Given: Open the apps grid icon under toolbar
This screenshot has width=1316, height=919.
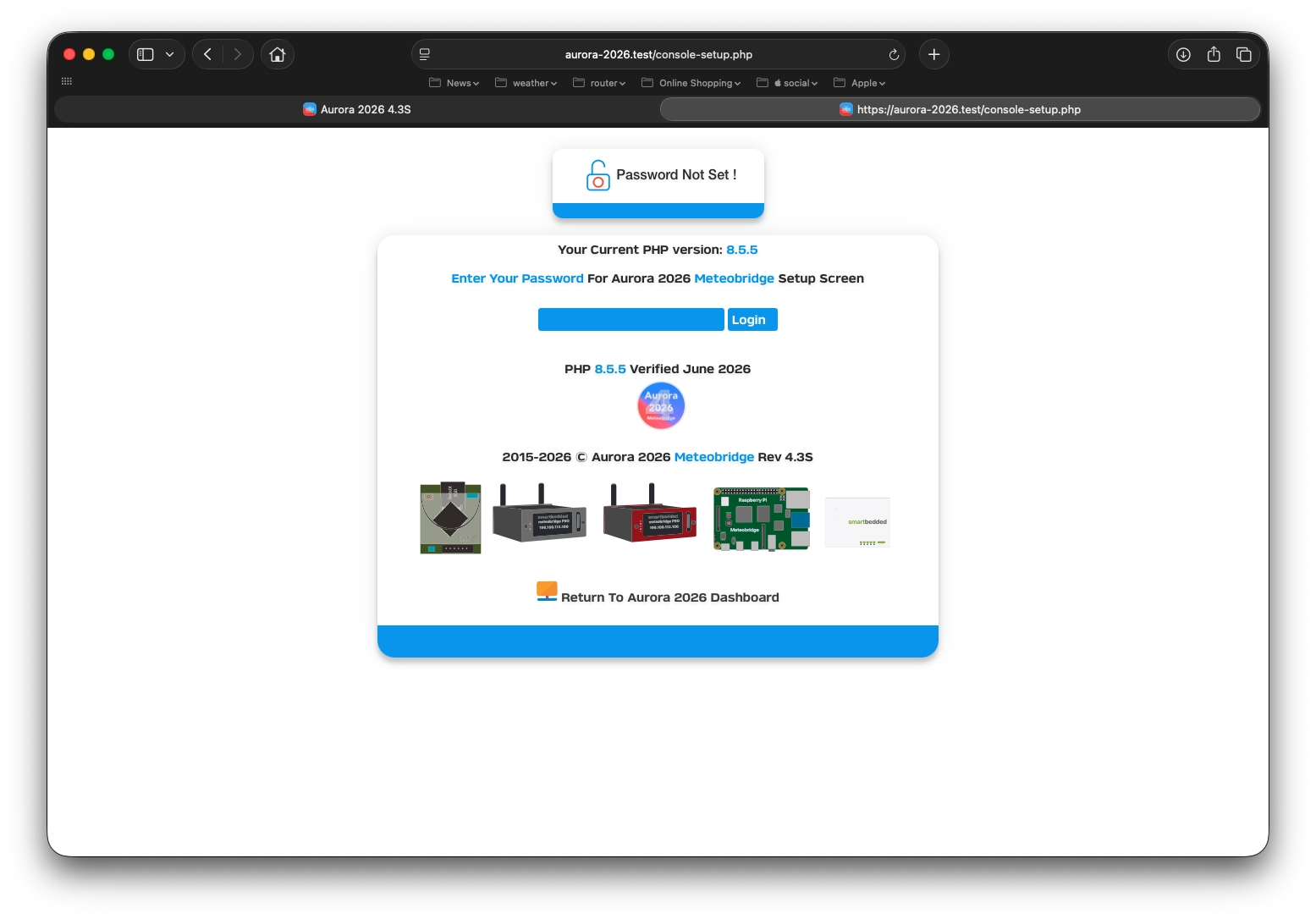Looking at the screenshot, I should [67, 81].
